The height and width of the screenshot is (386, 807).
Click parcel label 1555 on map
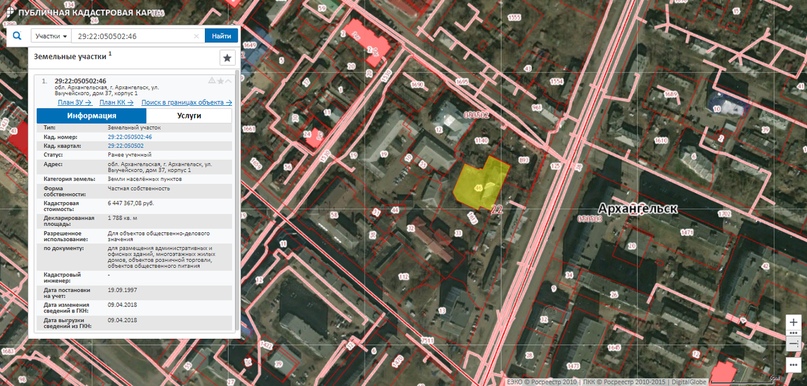514,18
